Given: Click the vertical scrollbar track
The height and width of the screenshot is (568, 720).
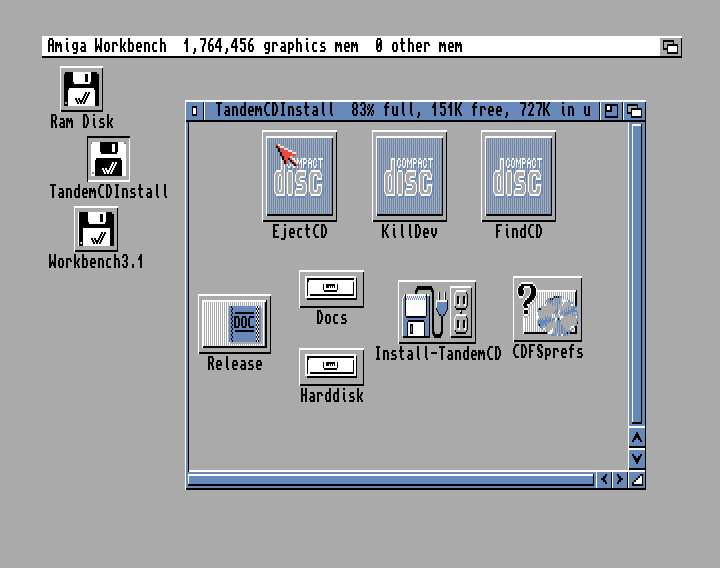Looking at the screenshot, I should [636, 270].
